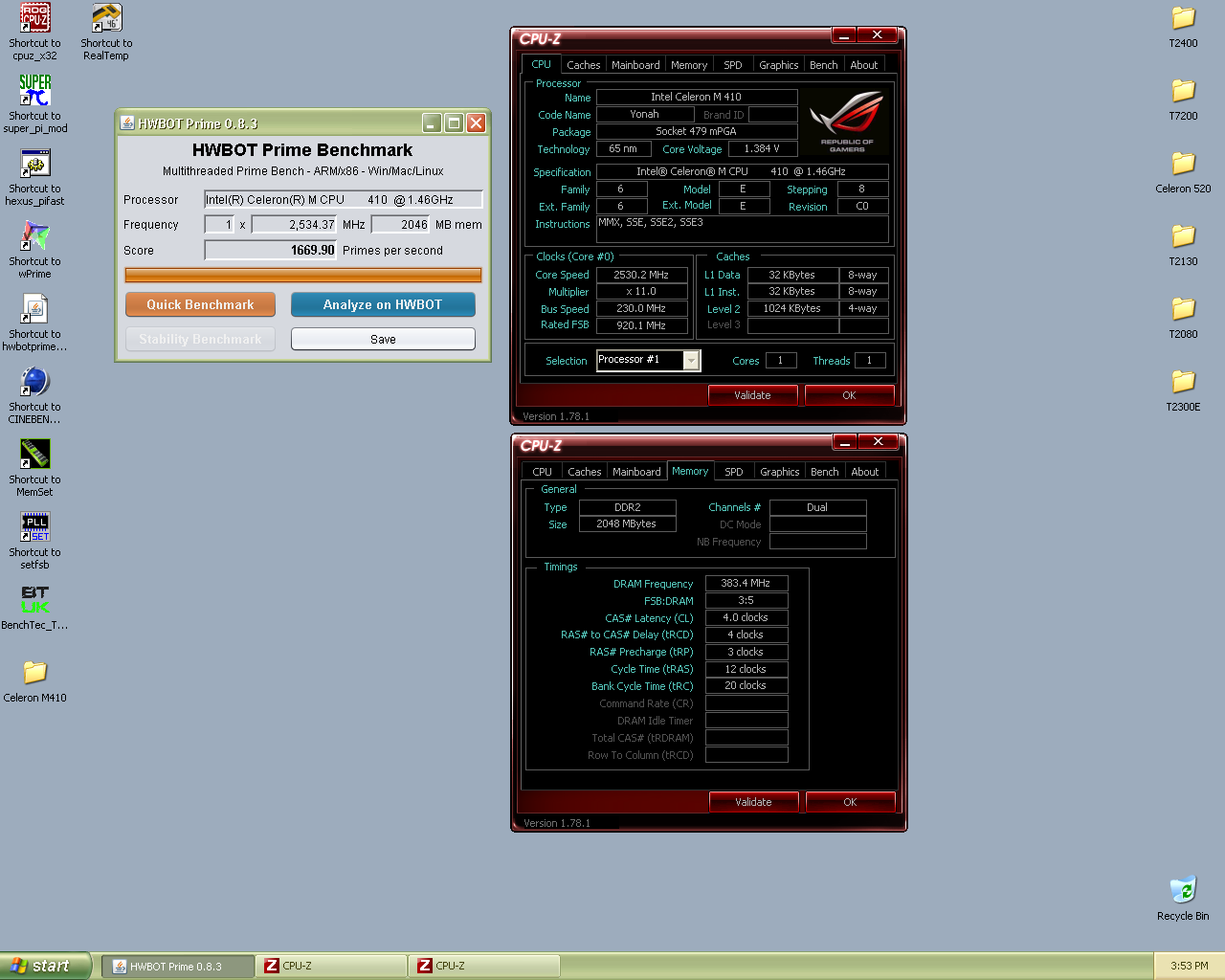Image resolution: width=1225 pixels, height=980 pixels.
Task: Open About tab in upper CPU-Z window
Action: [864, 65]
